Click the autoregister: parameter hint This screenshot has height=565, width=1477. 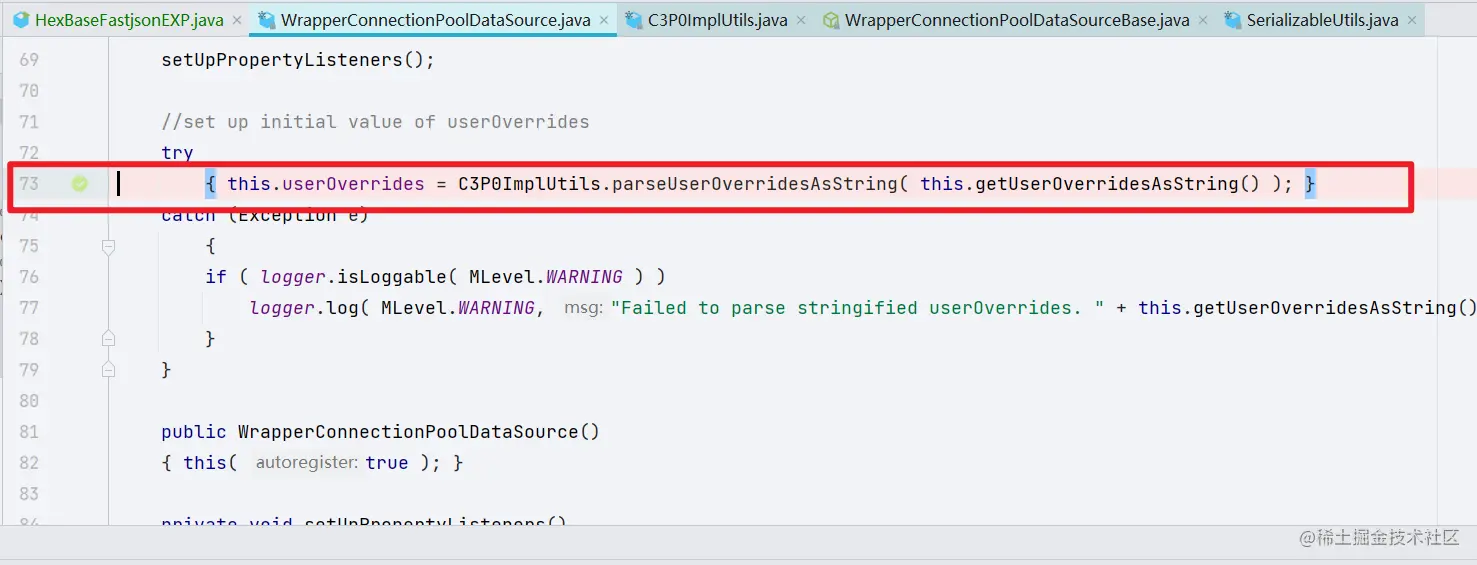(x=306, y=463)
